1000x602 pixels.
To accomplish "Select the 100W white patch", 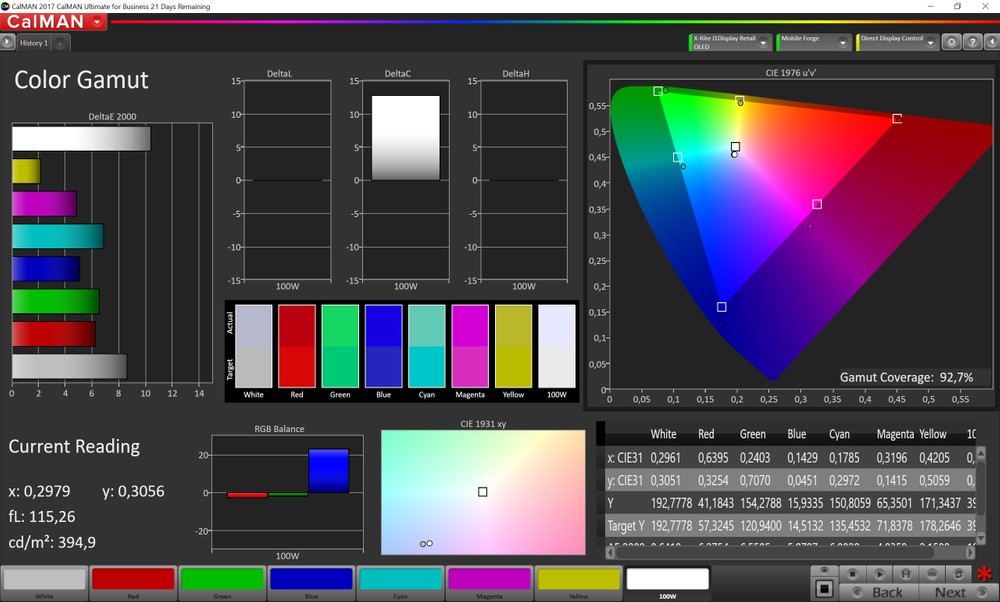I will [x=667, y=580].
